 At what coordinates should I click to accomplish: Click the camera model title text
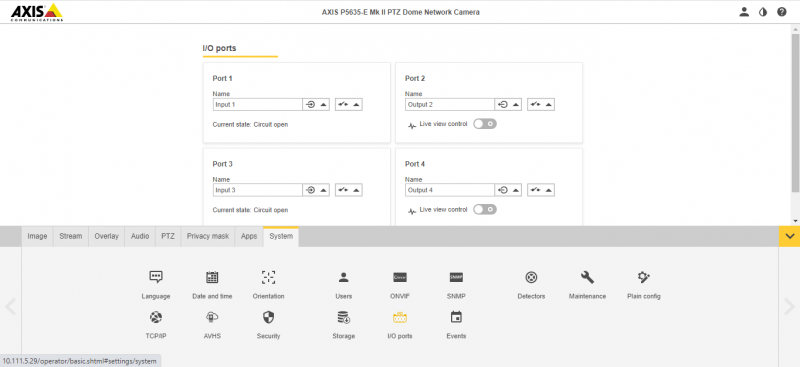[401, 12]
